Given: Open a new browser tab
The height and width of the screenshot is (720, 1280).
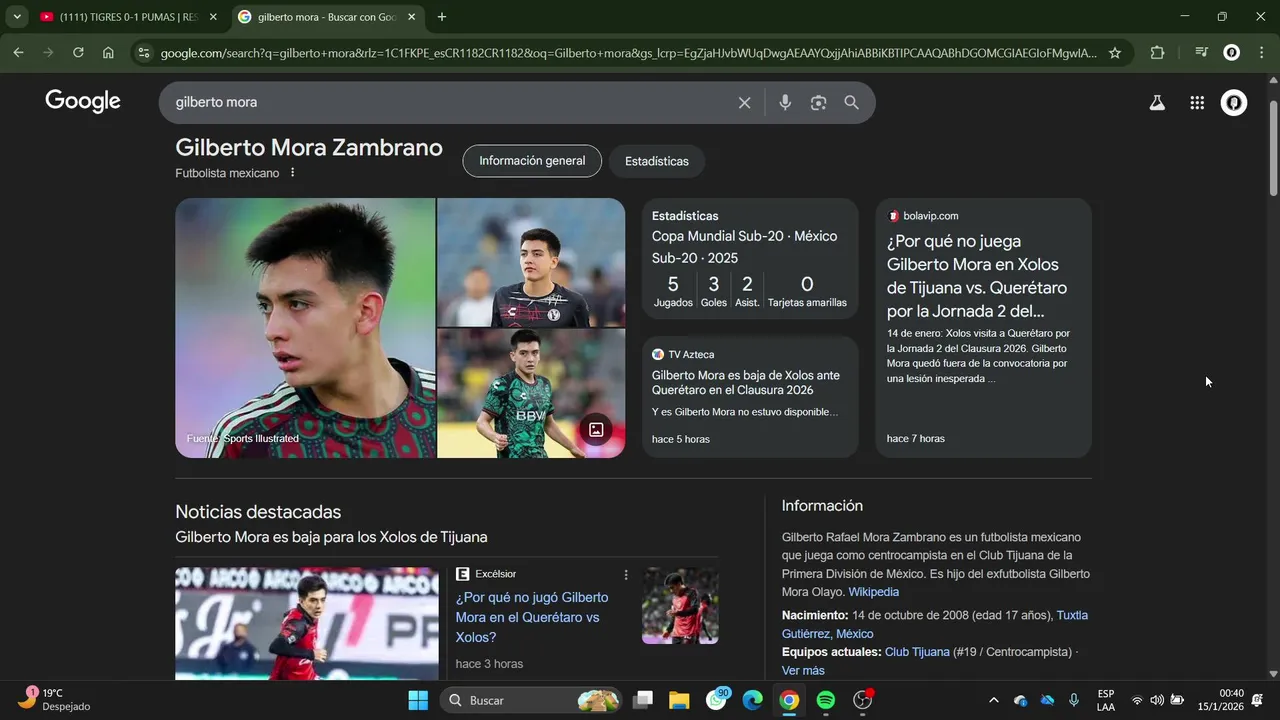Looking at the screenshot, I should click(x=442, y=17).
